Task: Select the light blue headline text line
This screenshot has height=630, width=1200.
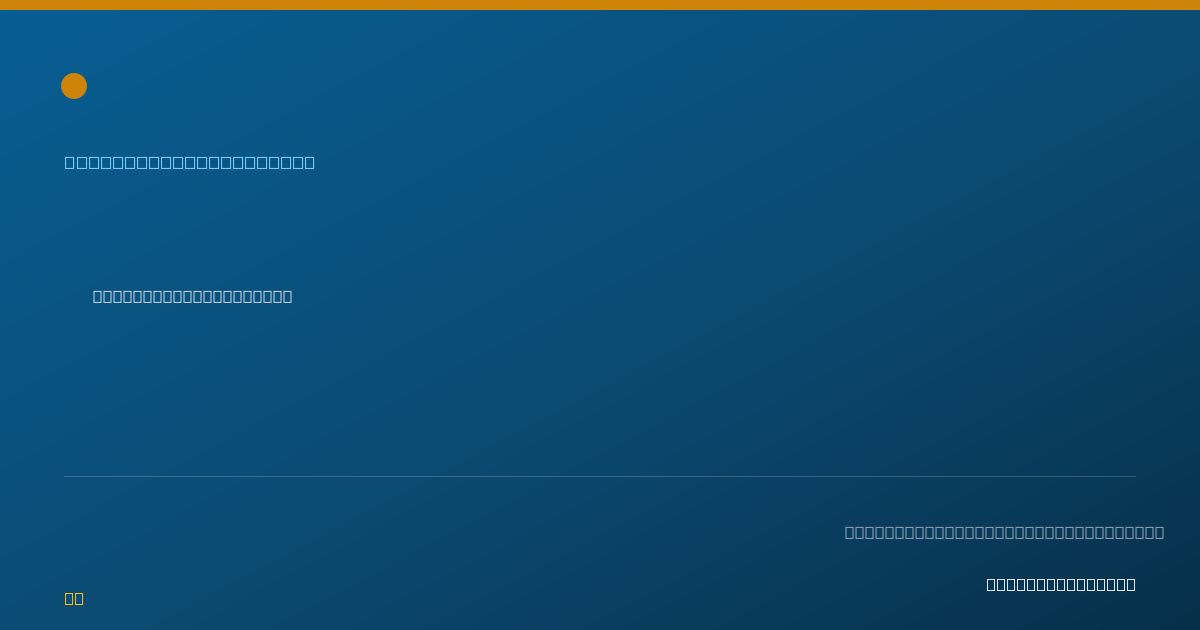Action: point(190,162)
